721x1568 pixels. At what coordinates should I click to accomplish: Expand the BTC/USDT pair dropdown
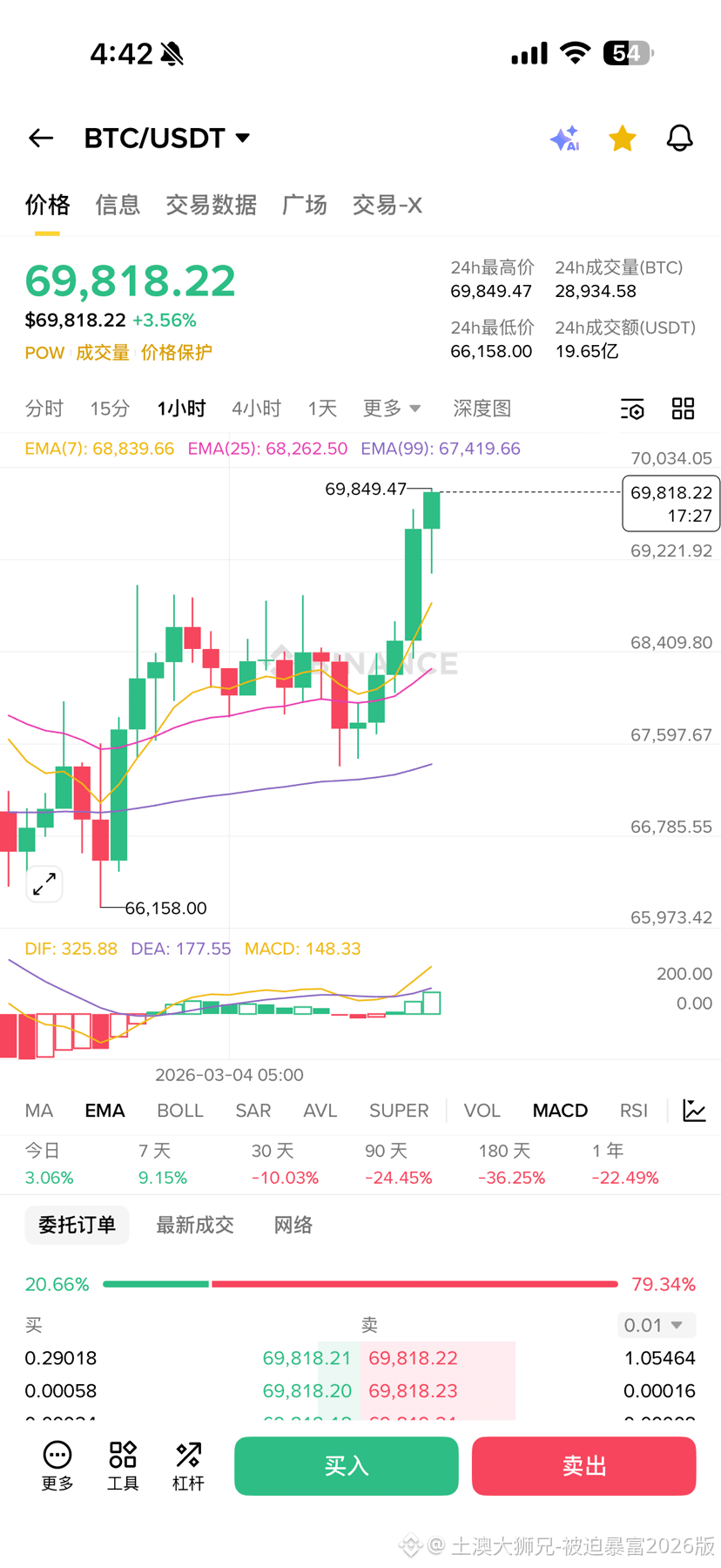[x=167, y=139]
